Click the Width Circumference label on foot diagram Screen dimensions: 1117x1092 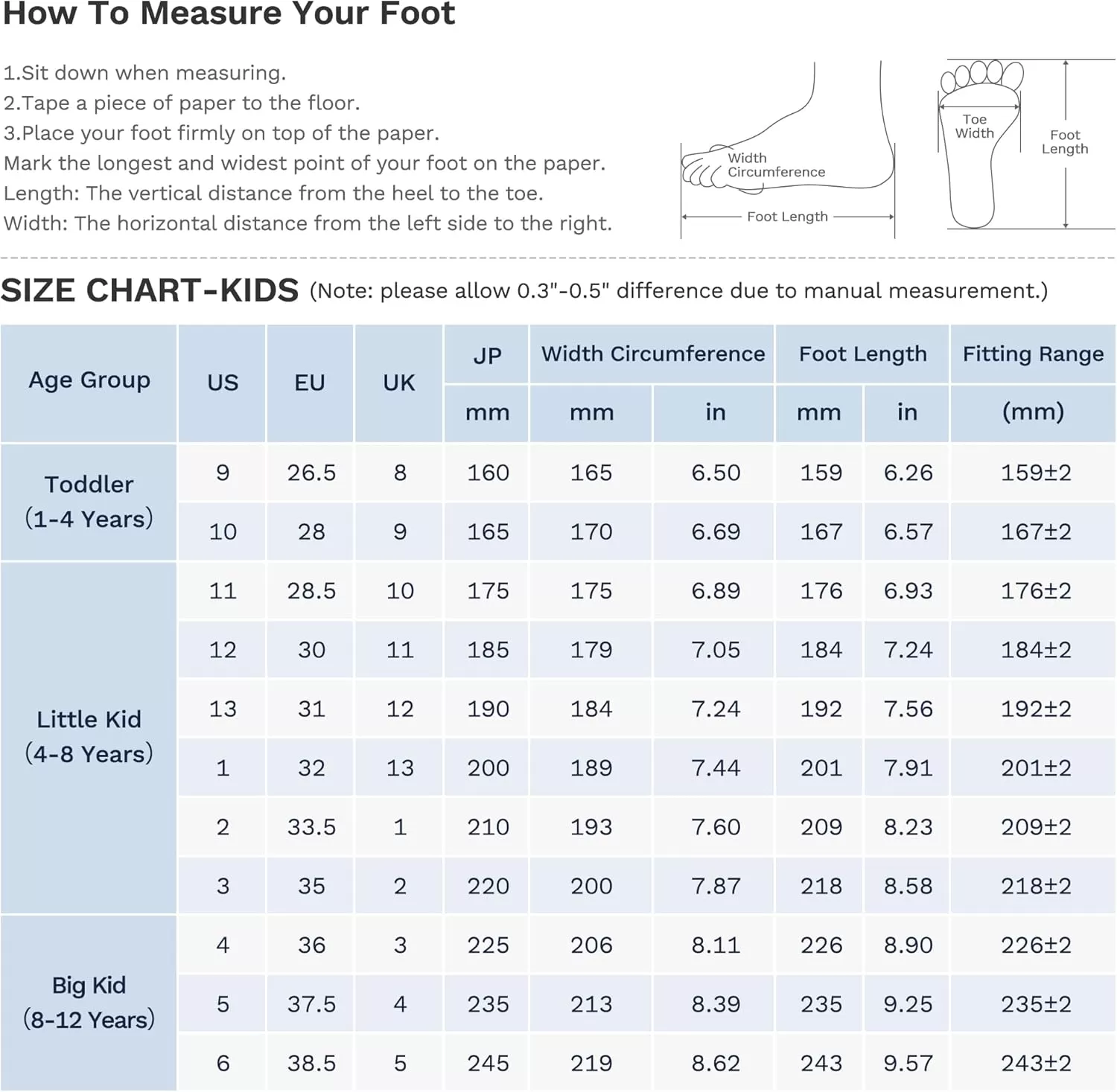776,165
